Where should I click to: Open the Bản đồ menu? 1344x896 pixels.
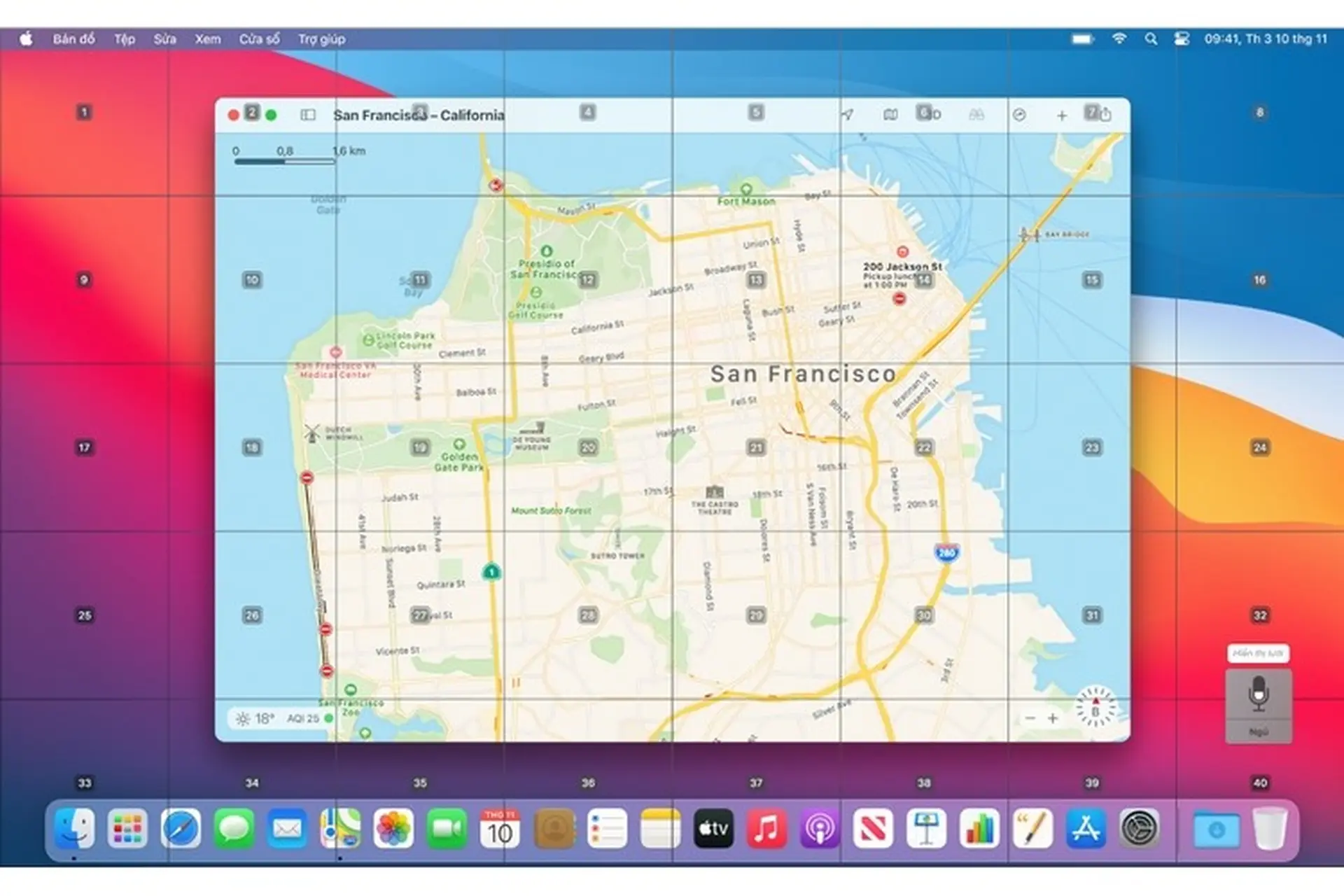coord(74,39)
